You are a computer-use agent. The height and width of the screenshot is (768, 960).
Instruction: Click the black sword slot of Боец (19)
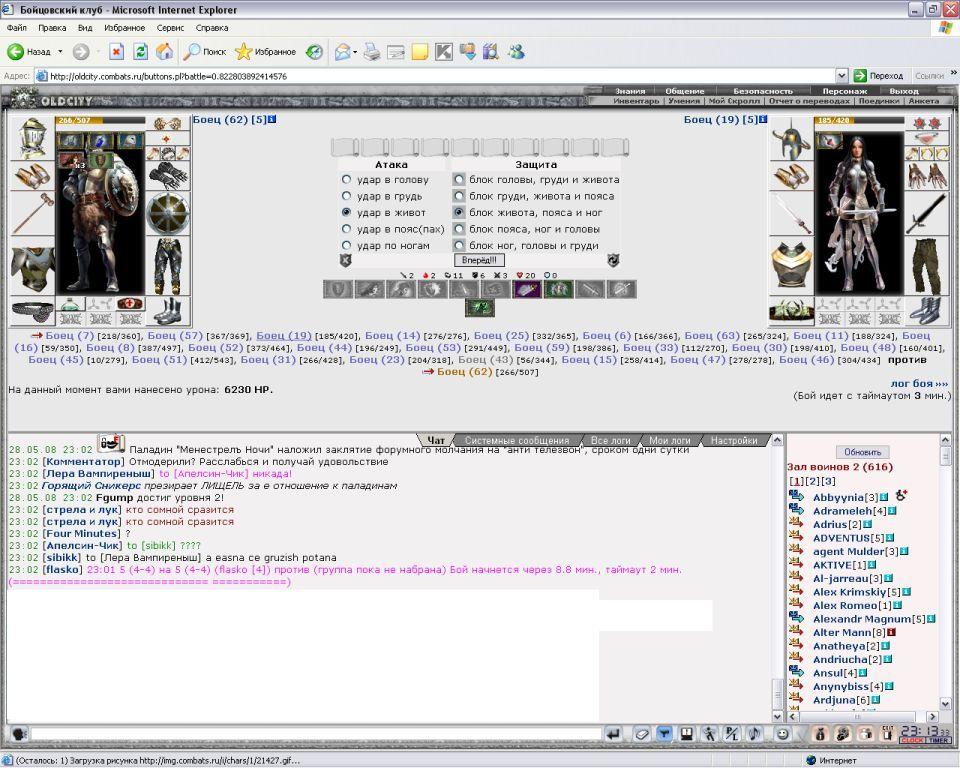pyautogui.click(x=926, y=213)
